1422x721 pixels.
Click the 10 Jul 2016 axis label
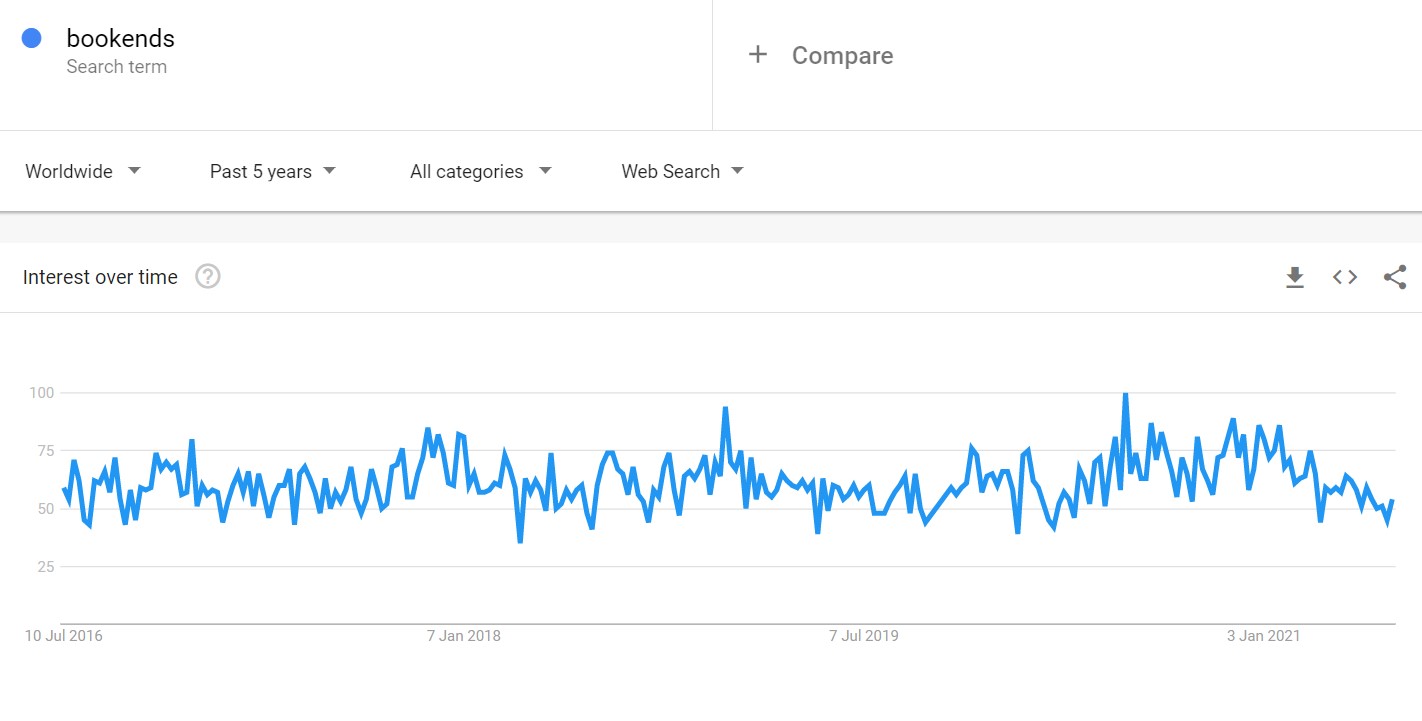click(64, 635)
